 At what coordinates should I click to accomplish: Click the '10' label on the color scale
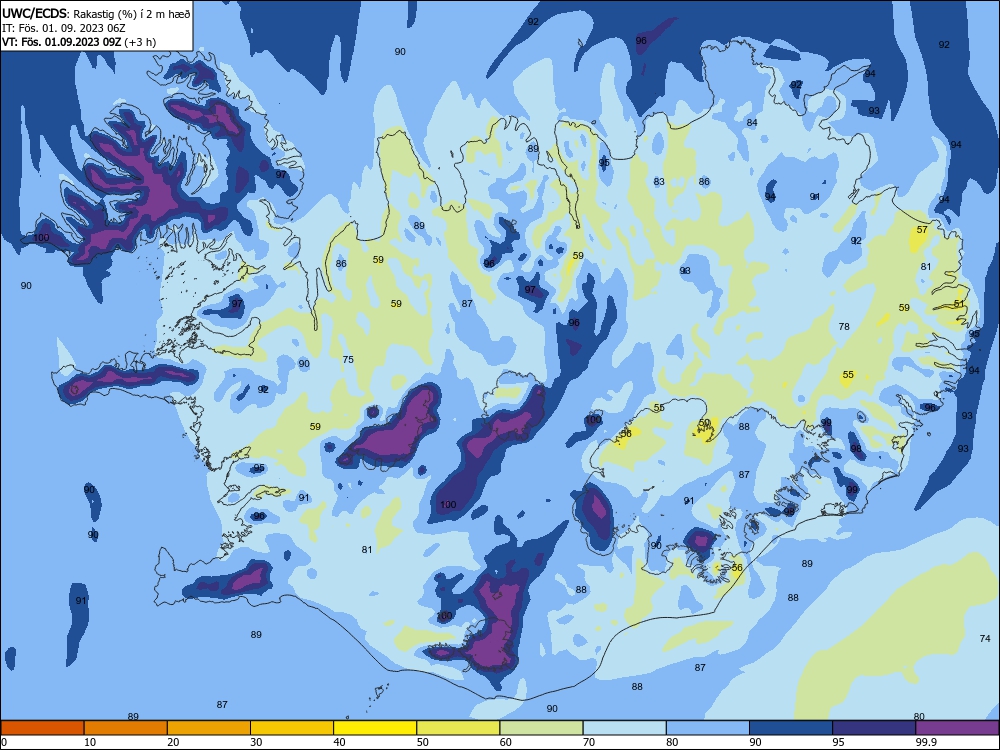pos(90,742)
